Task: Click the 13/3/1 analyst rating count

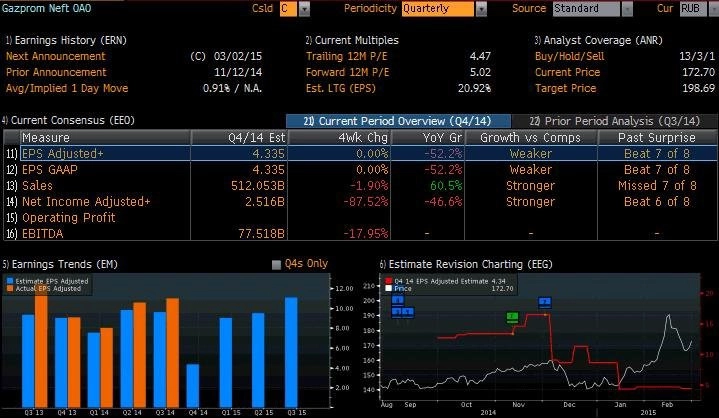Action: (697, 56)
